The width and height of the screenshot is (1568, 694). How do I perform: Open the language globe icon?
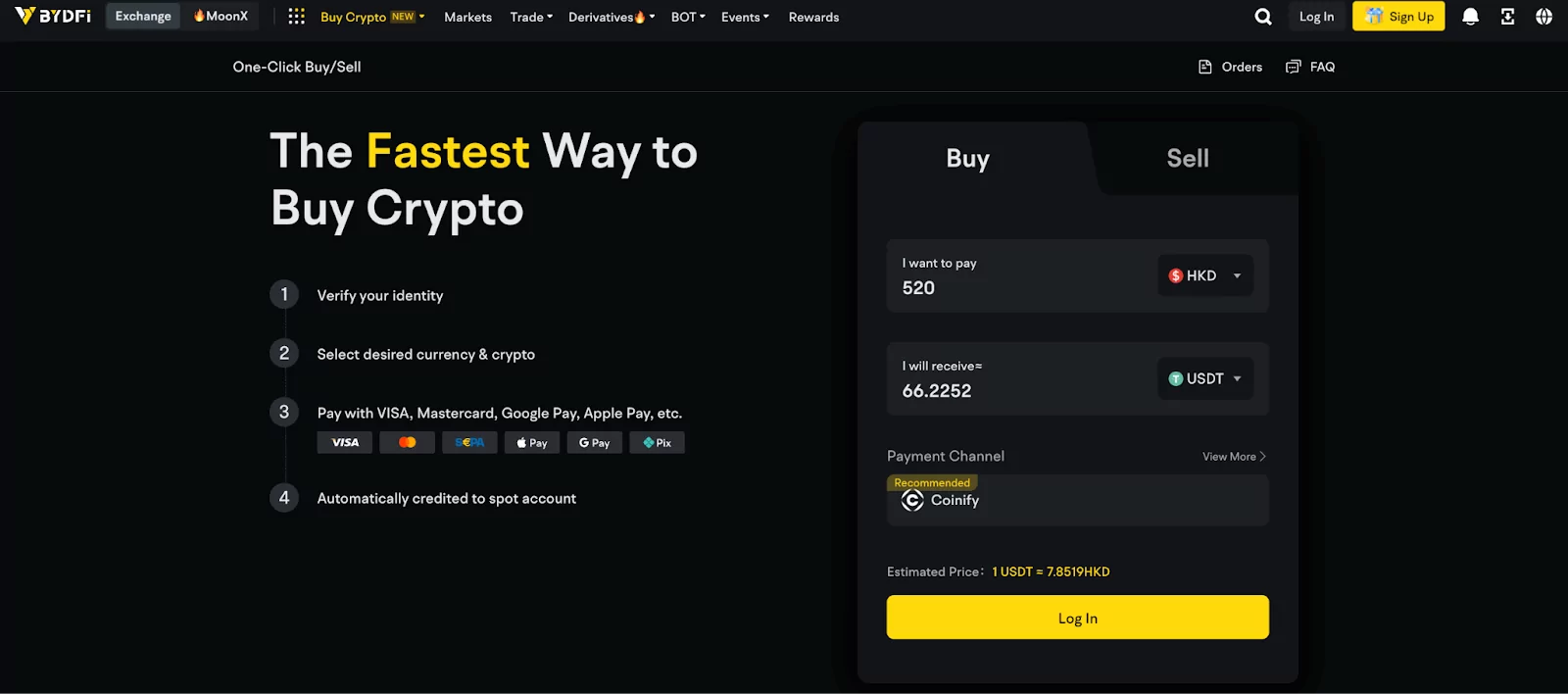point(1543,17)
